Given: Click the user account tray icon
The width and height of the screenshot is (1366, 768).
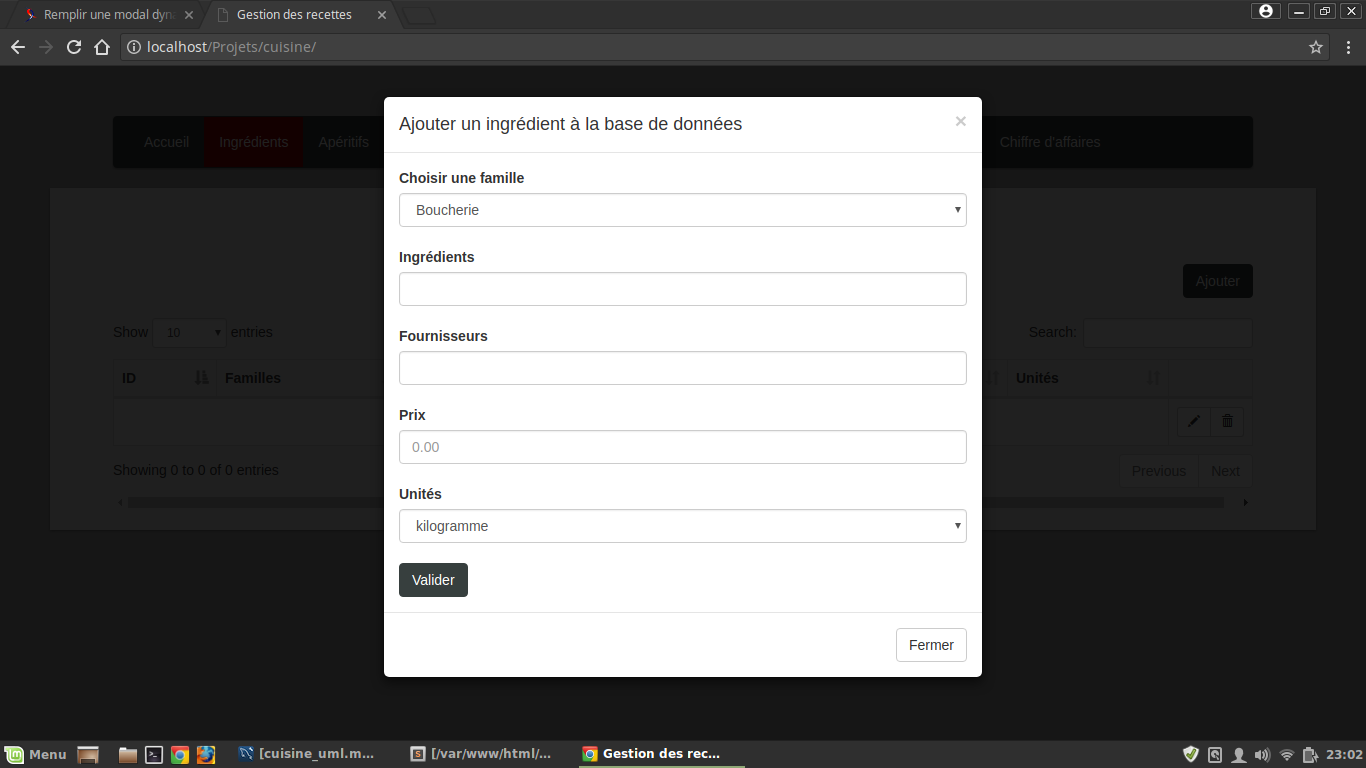Looking at the screenshot, I should click(1239, 755).
